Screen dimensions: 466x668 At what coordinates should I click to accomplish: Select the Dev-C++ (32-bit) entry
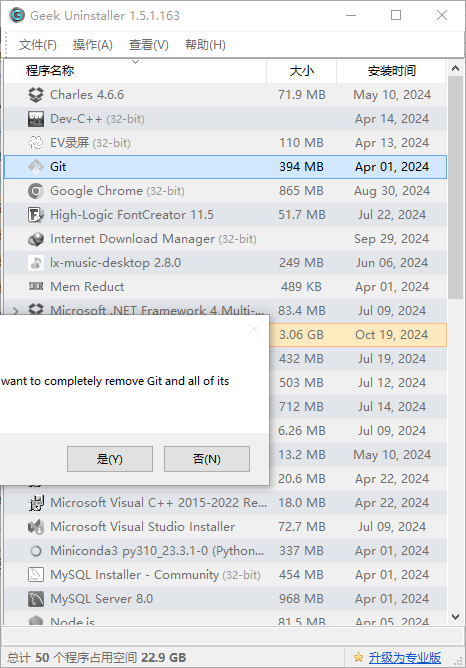tap(97, 119)
